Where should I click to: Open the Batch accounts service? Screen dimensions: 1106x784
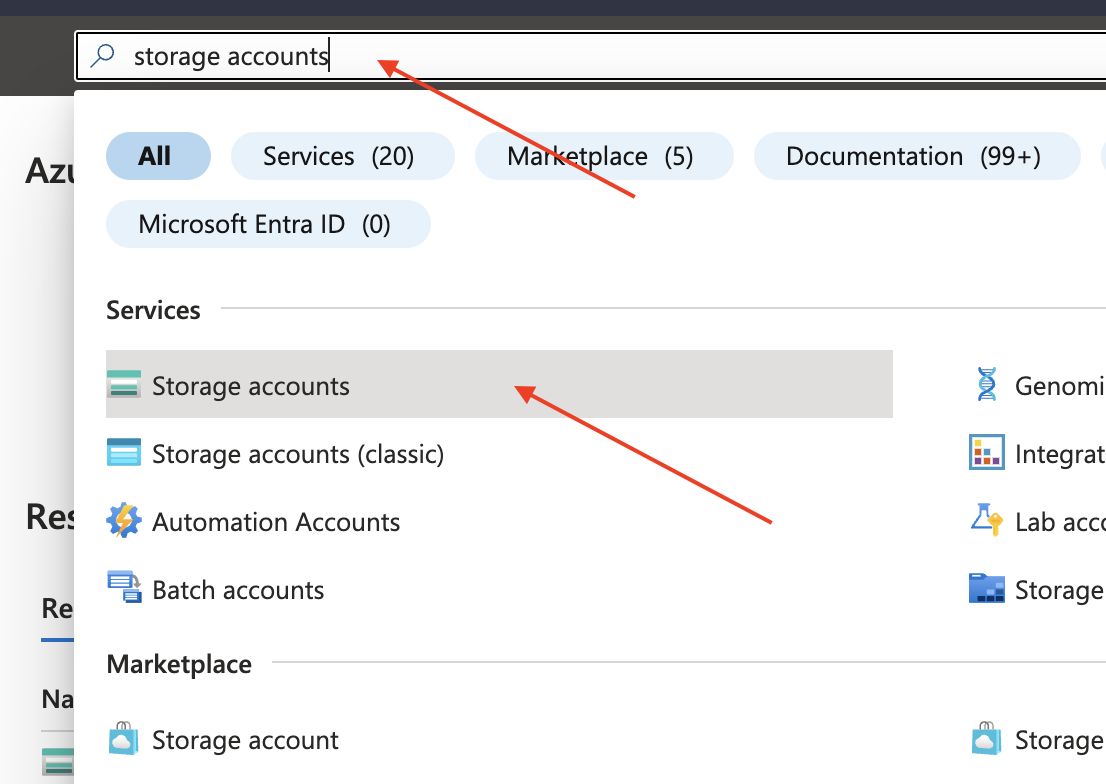coord(238,590)
